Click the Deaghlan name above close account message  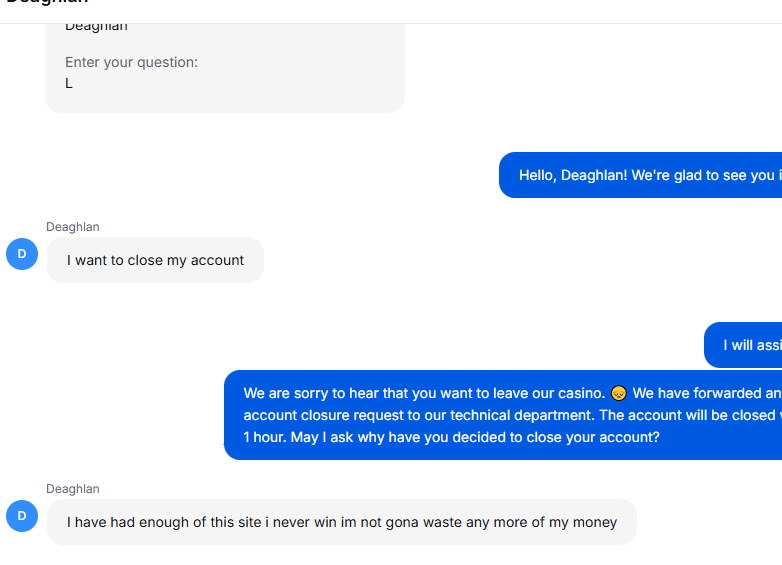pyautogui.click(x=73, y=227)
